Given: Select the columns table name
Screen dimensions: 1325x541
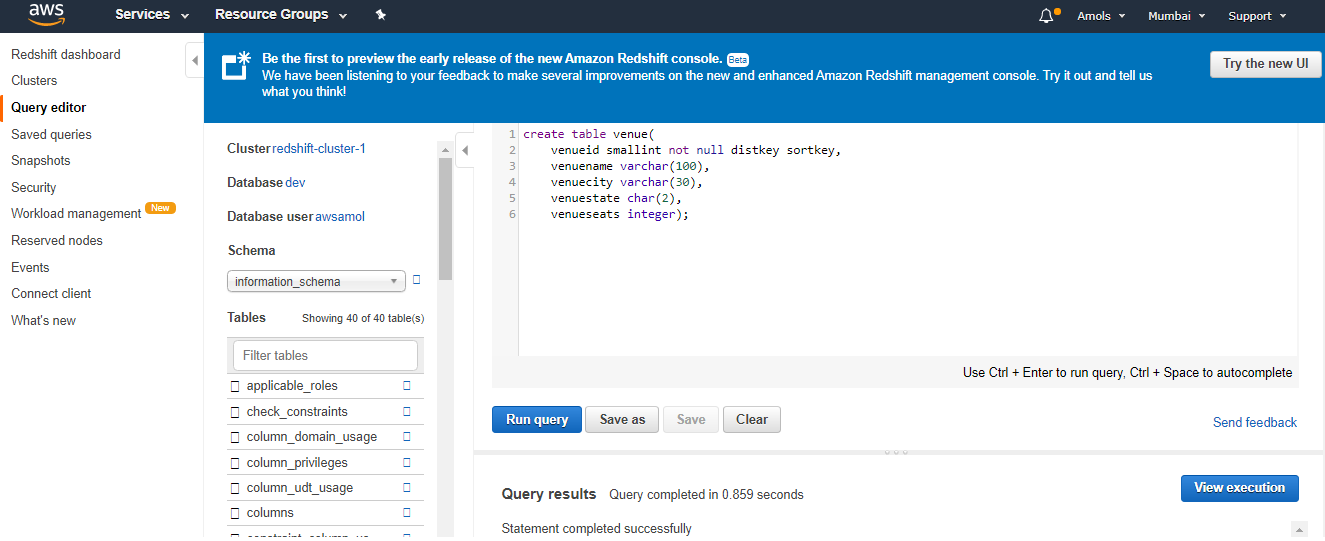Looking at the screenshot, I should tap(270, 513).
